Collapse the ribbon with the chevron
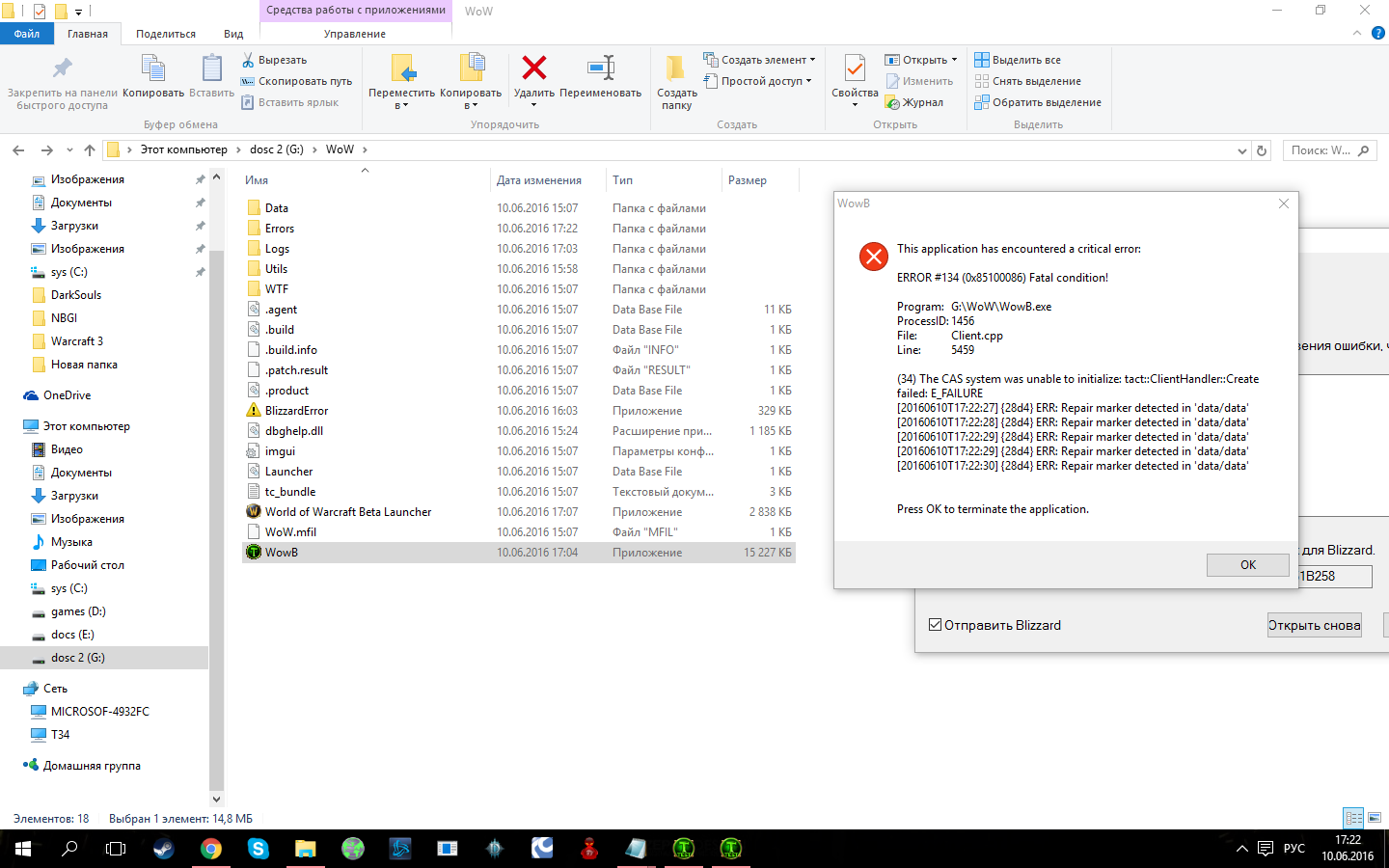1389x868 pixels. 1356,33
